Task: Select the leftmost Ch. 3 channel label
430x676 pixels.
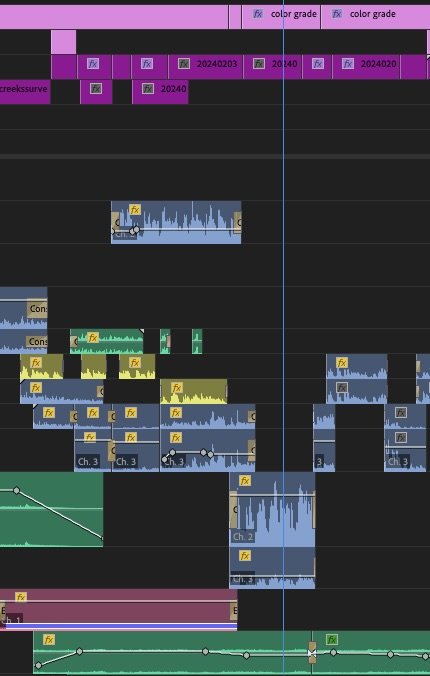Action: (88, 462)
